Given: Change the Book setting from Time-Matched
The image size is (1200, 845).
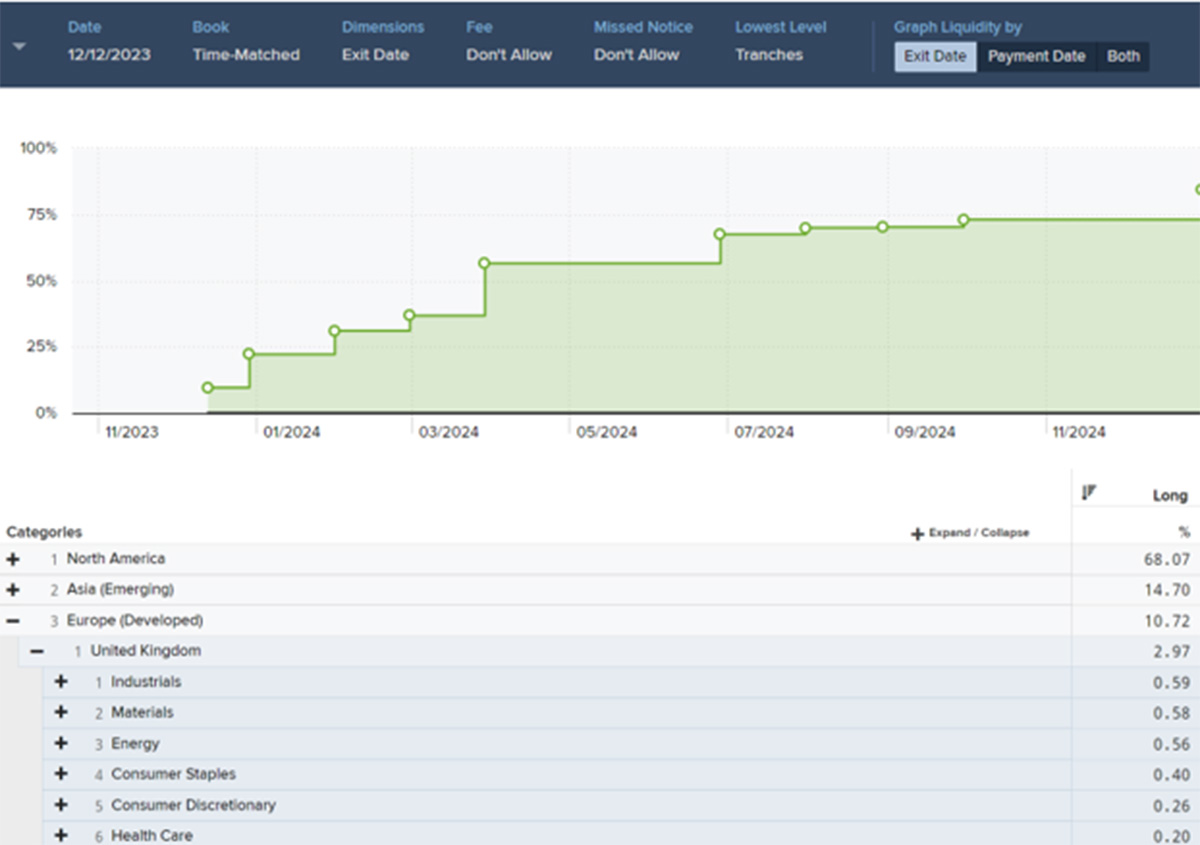Looking at the screenshot, I should click(x=246, y=55).
